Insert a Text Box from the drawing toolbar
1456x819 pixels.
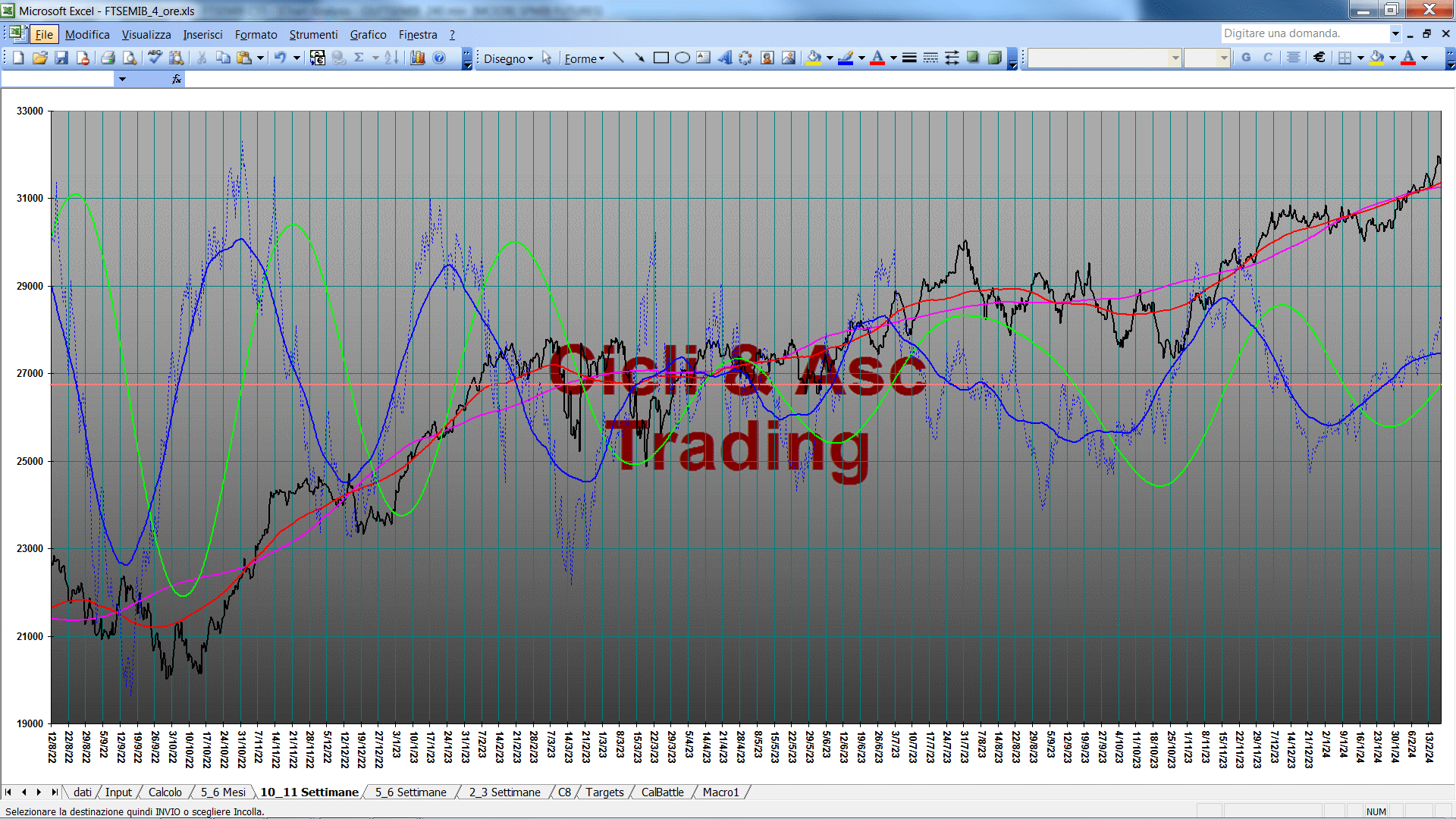704,58
